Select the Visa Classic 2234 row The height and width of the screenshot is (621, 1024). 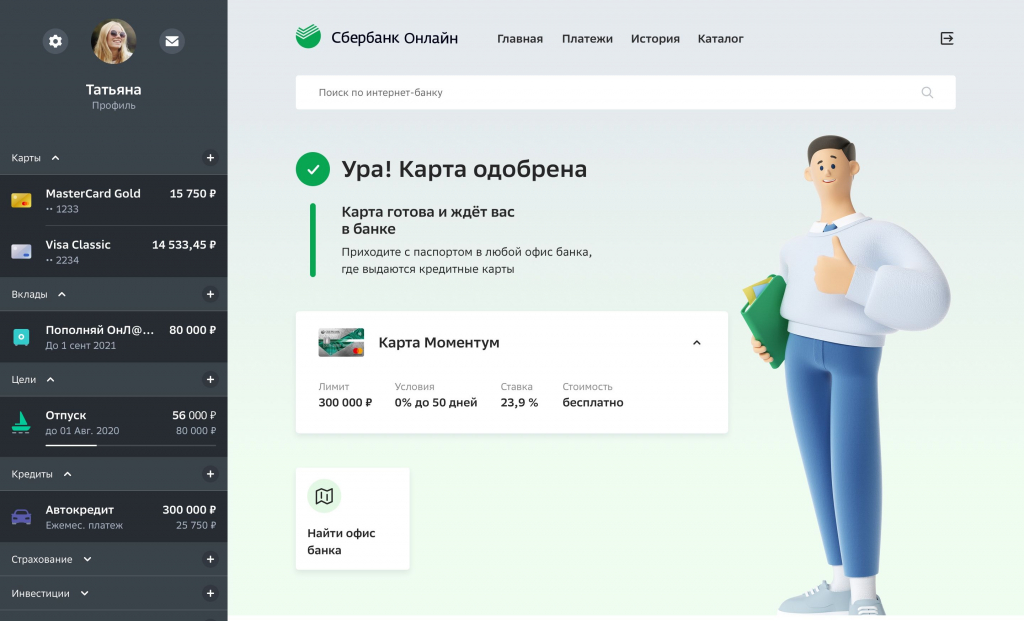(114, 251)
